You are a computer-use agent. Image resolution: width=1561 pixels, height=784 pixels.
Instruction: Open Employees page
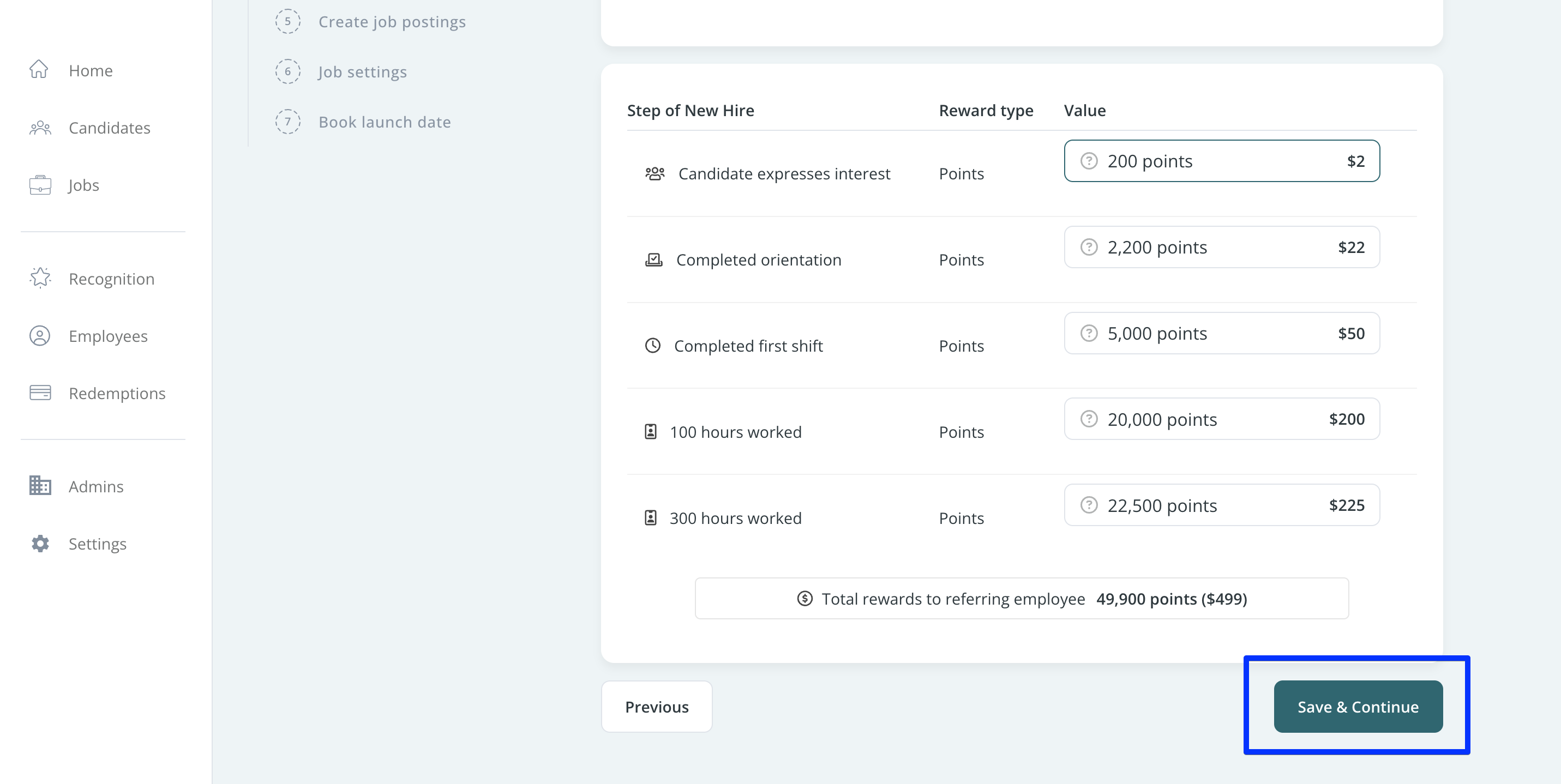108,336
